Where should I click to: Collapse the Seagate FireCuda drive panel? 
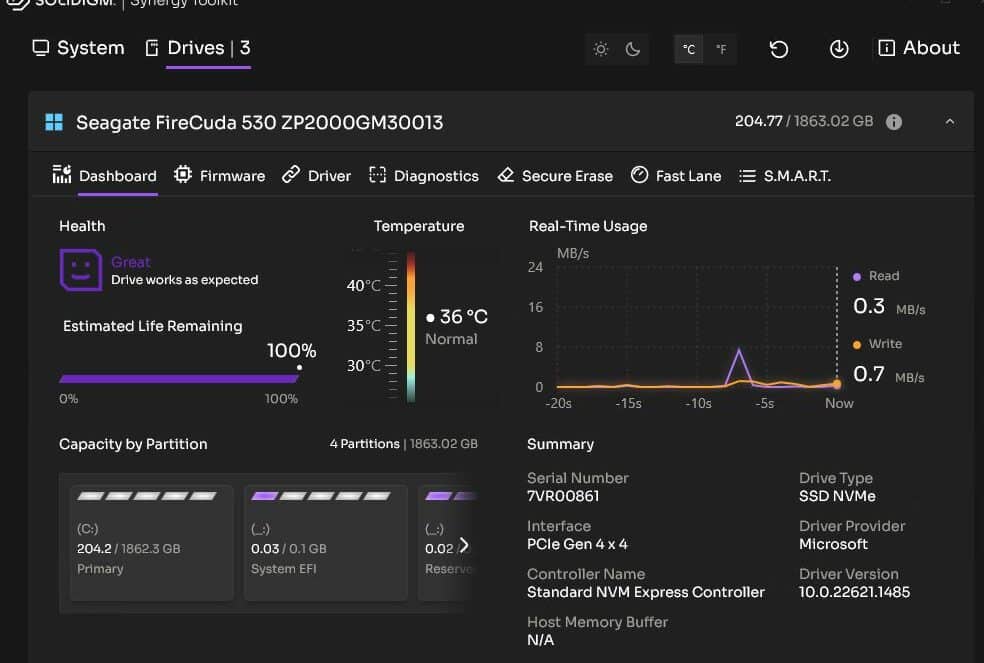coord(950,122)
